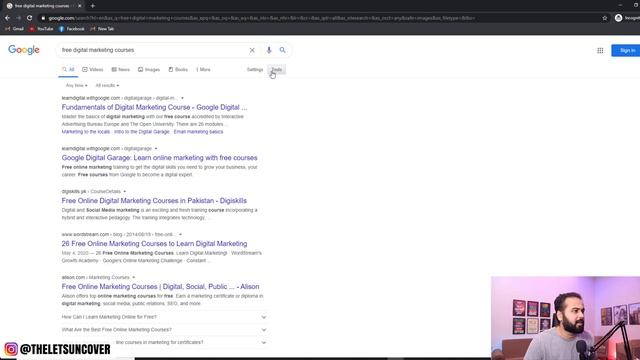640x360 pixels.
Task: Start voice search with microphone icon
Action: click(x=269, y=50)
